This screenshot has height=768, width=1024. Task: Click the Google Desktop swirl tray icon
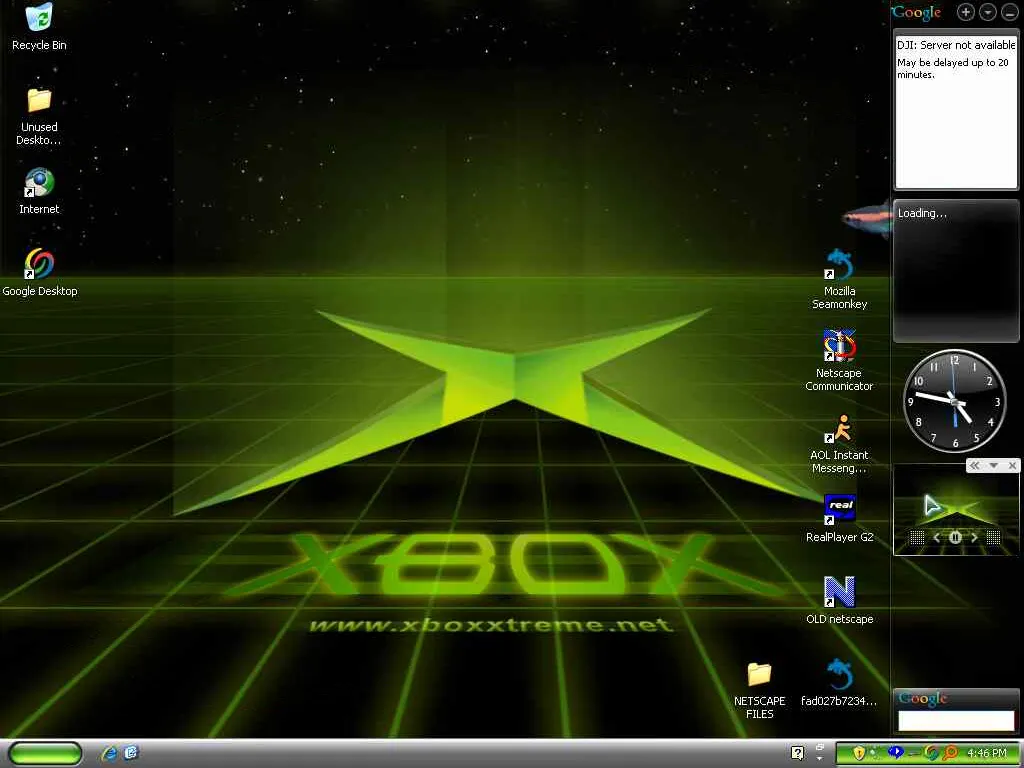(x=932, y=754)
